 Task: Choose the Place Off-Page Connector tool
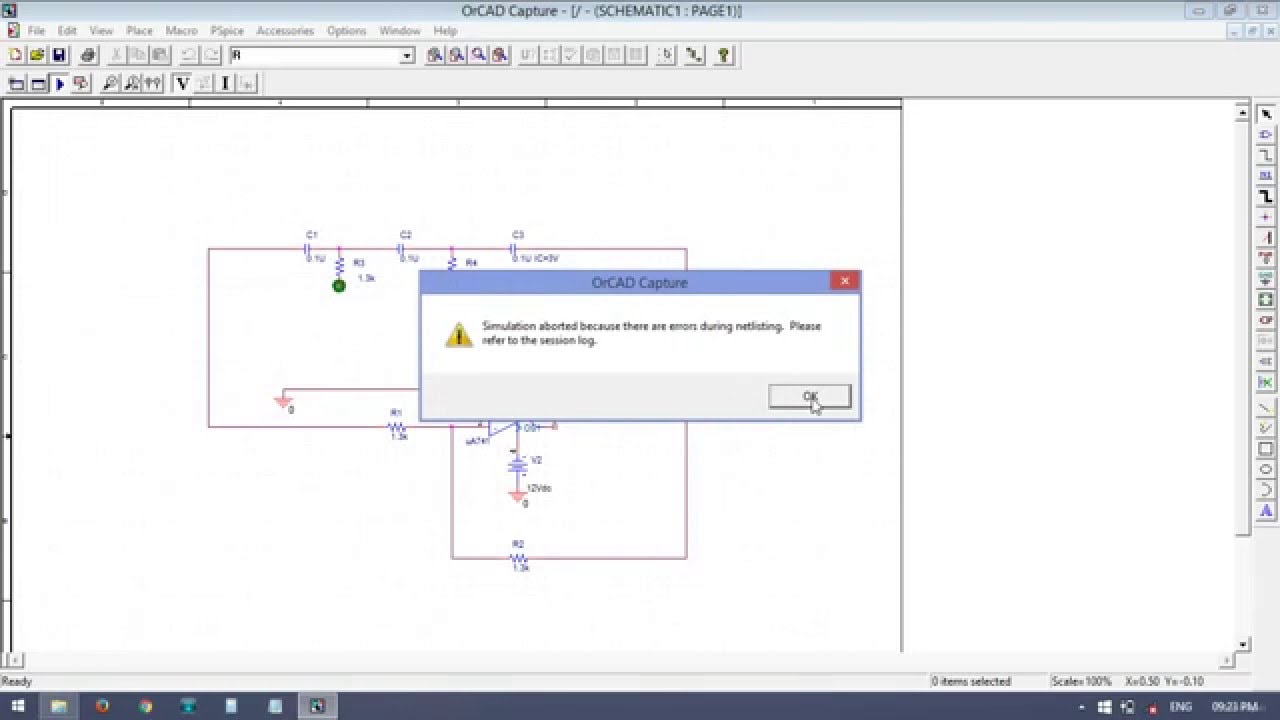click(1266, 361)
